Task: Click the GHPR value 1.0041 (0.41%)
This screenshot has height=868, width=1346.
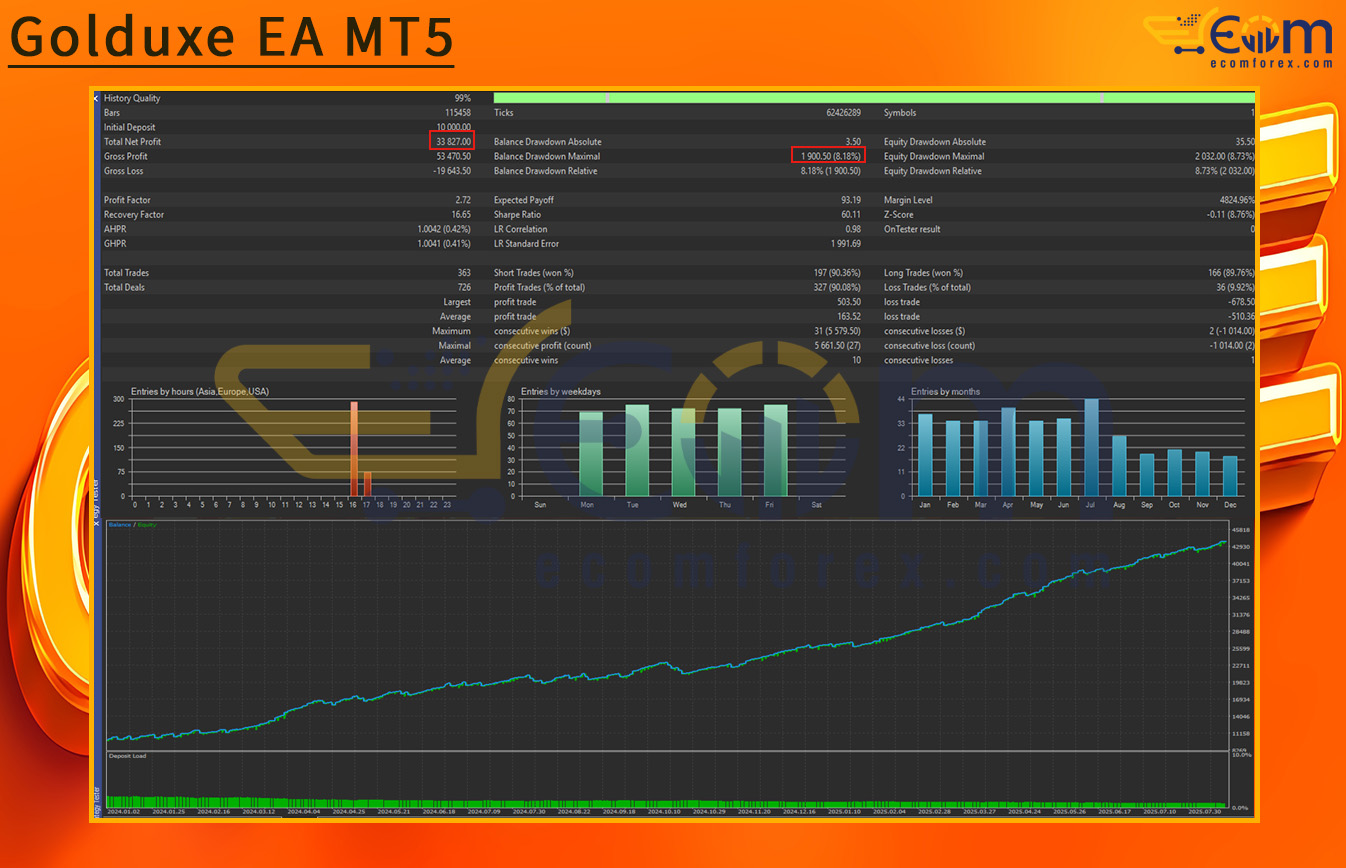Action: 444,244
